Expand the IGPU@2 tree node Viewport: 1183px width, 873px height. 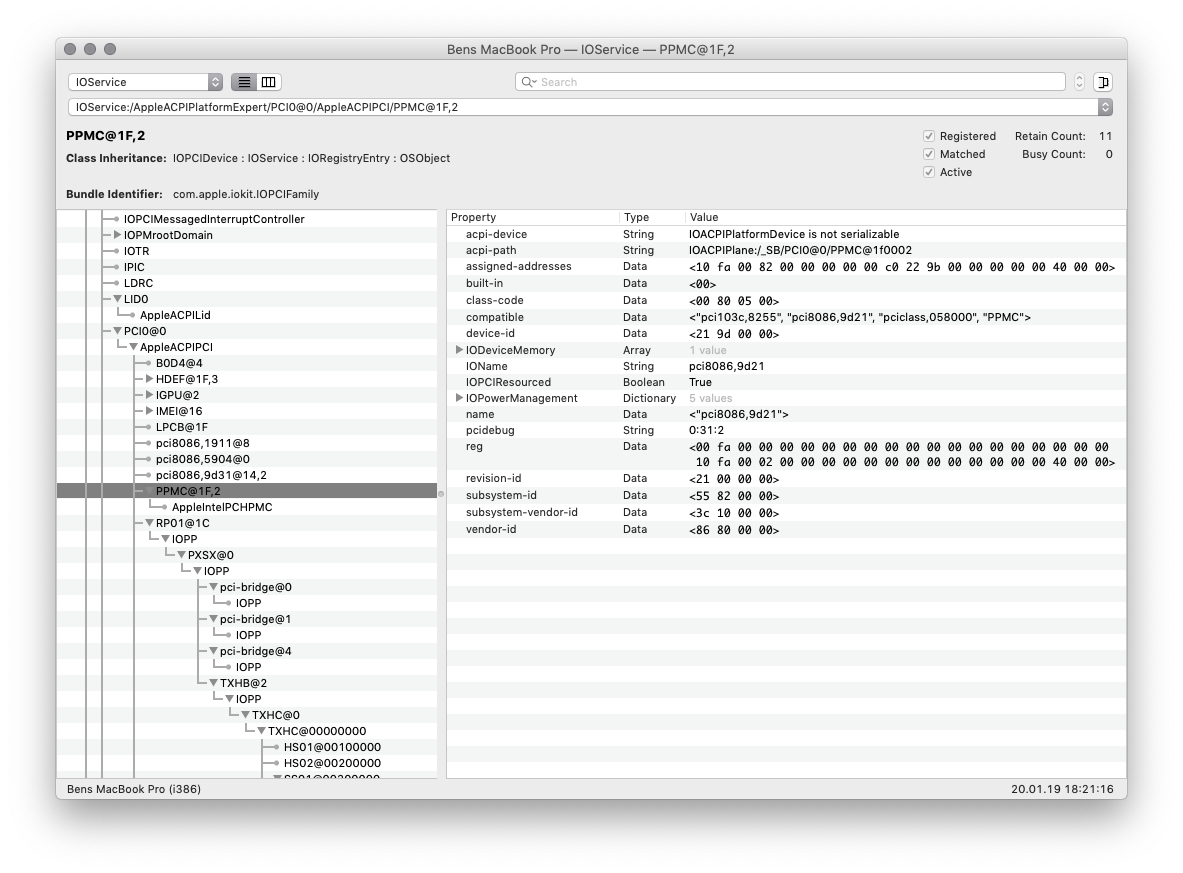point(149,395)
